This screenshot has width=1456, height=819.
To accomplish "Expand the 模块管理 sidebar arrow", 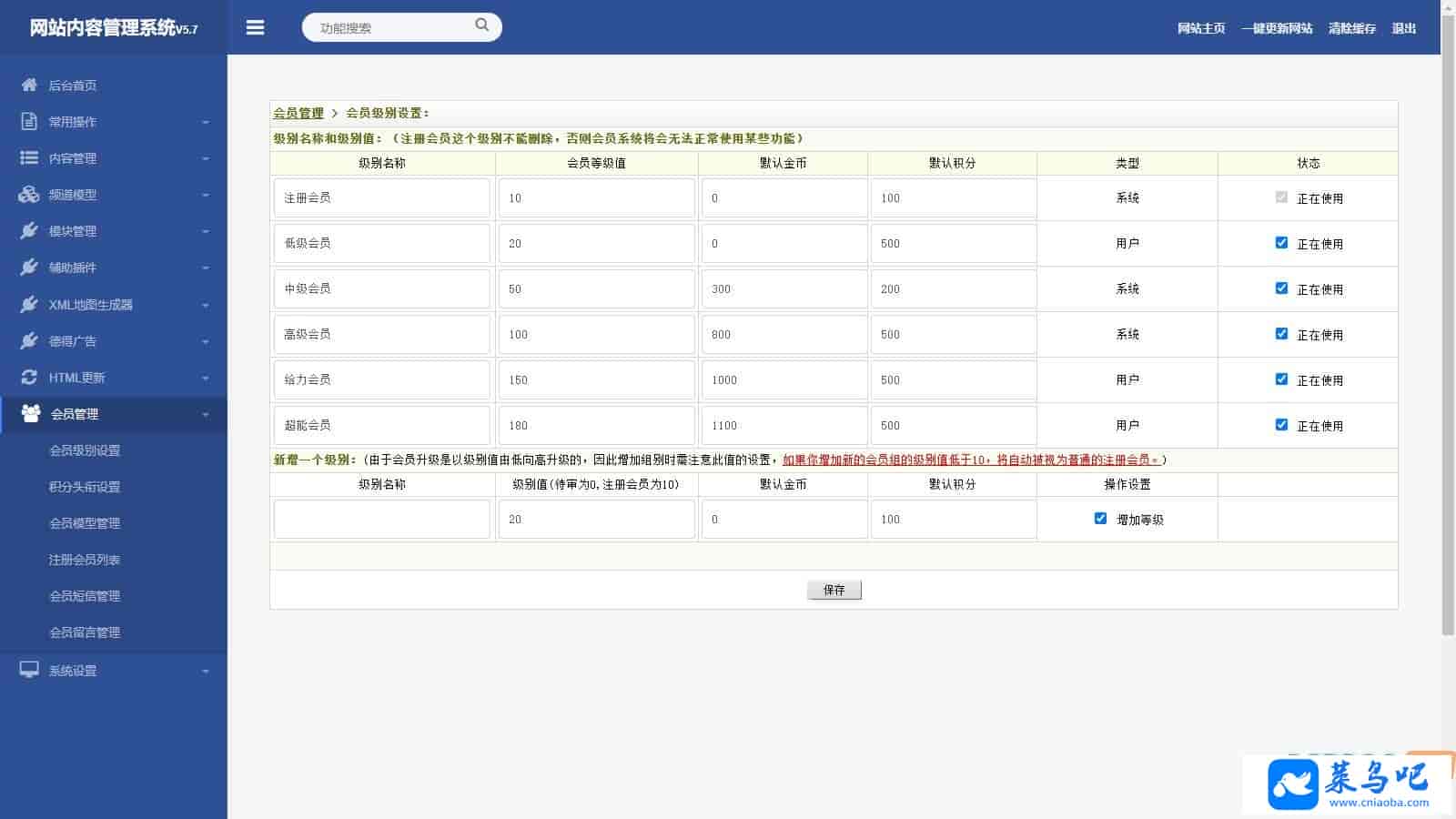I will tap(206, 231).
